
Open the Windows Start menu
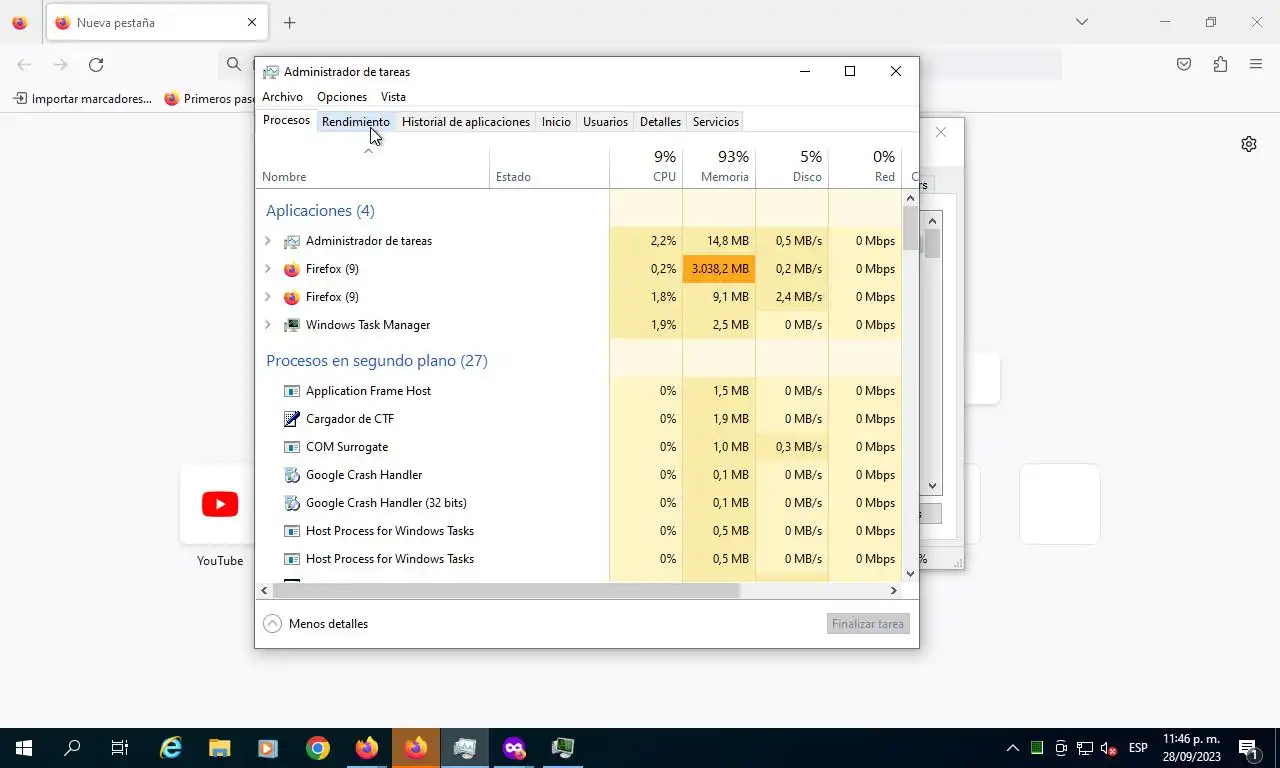24,748
